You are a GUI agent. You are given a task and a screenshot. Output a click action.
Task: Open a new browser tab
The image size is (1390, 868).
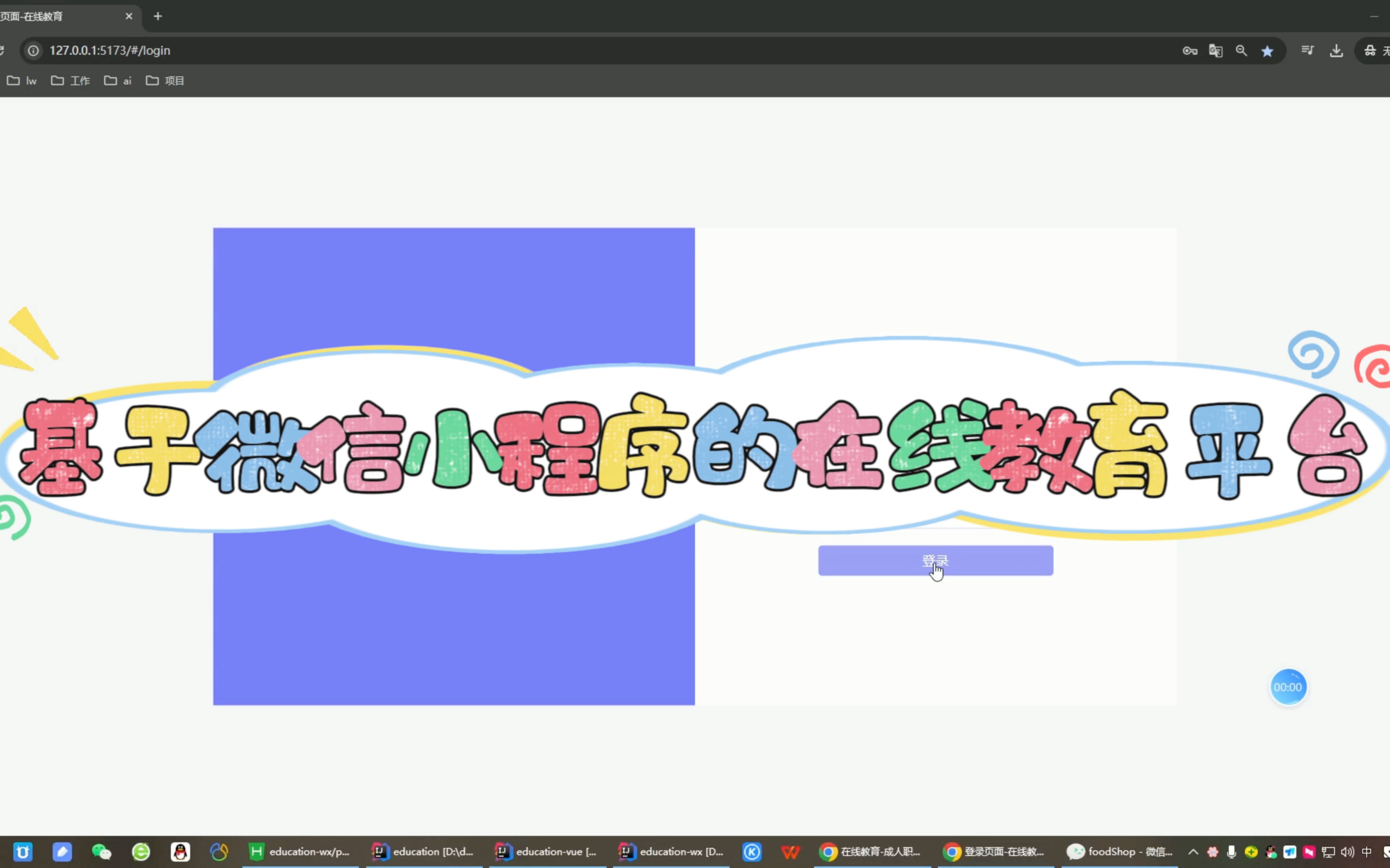158,16
